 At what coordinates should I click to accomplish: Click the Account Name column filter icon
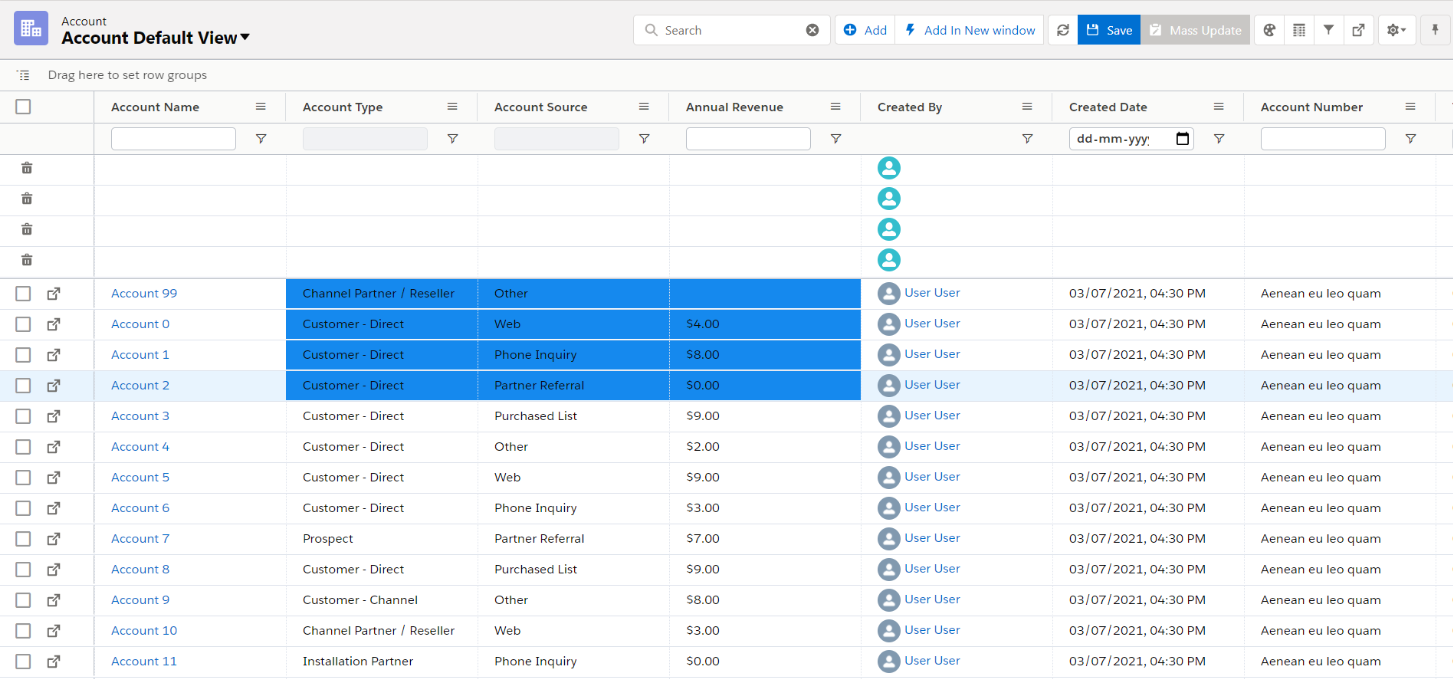tap(261, 139)
